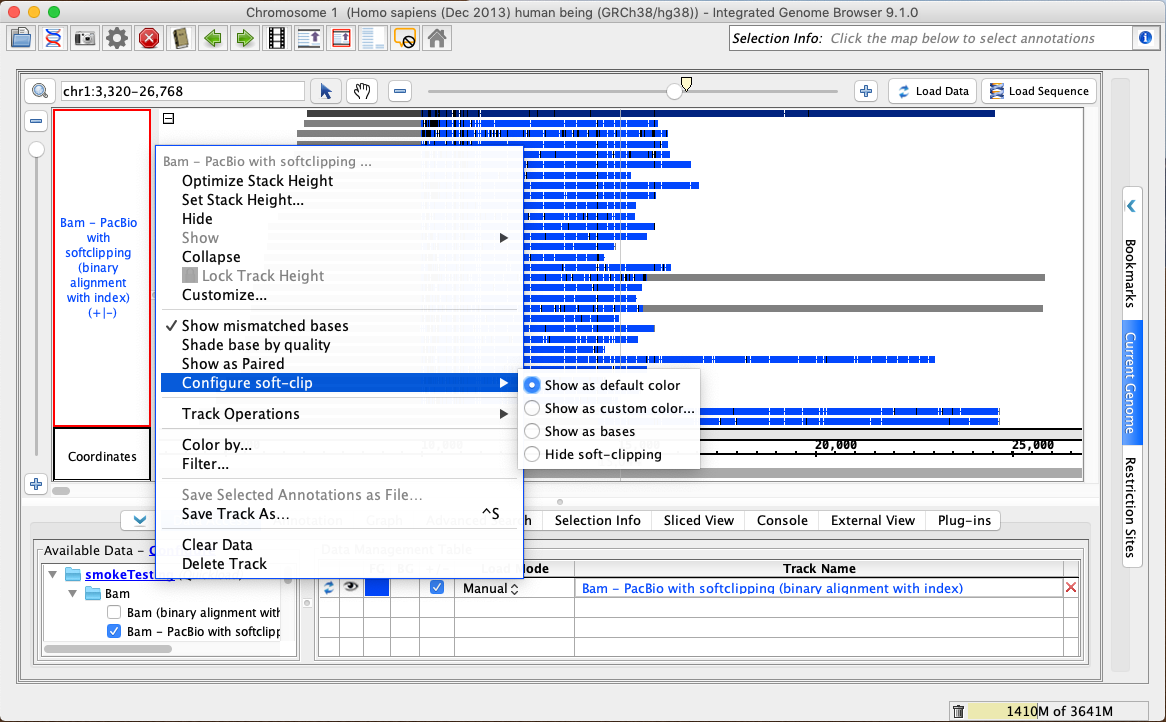
Task: Delete track with red X in table
Action: 1071,587
